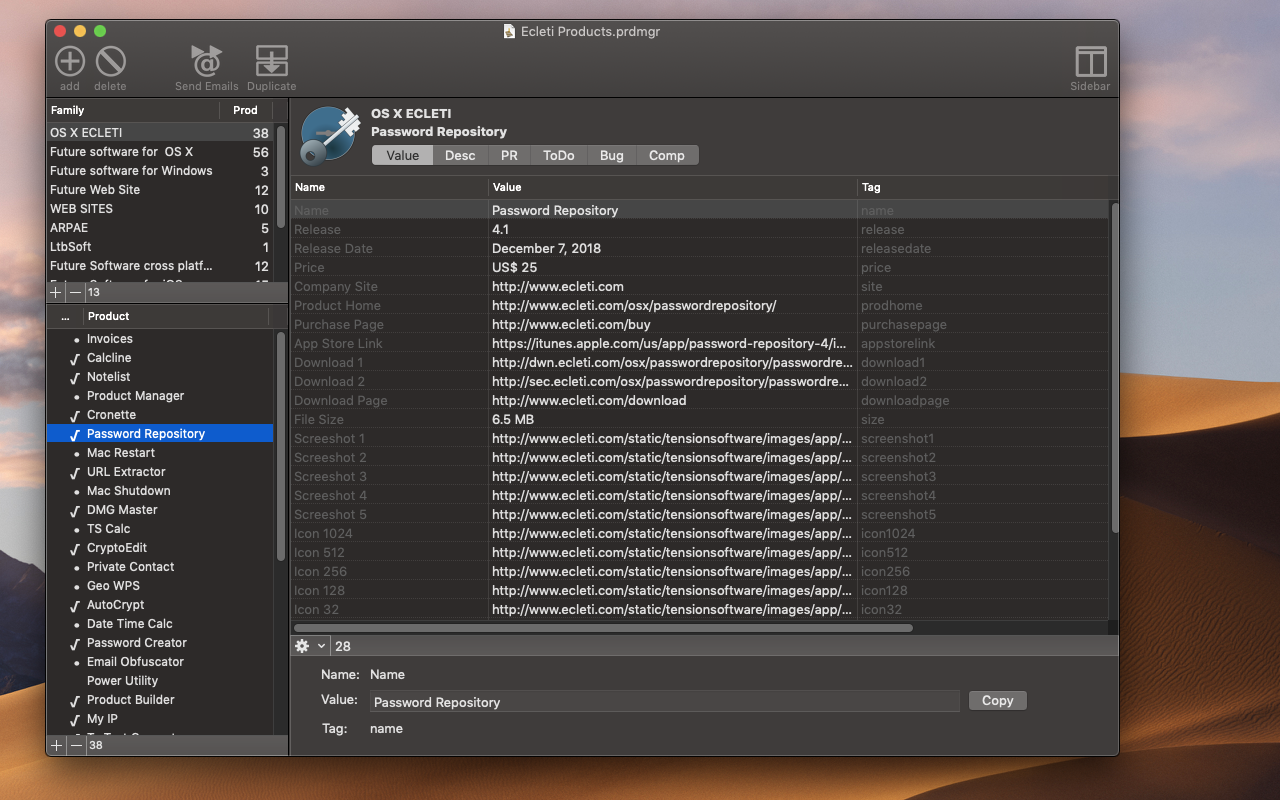
Task: Switch to the ToDo tab
Action: (x=558, y=155)
